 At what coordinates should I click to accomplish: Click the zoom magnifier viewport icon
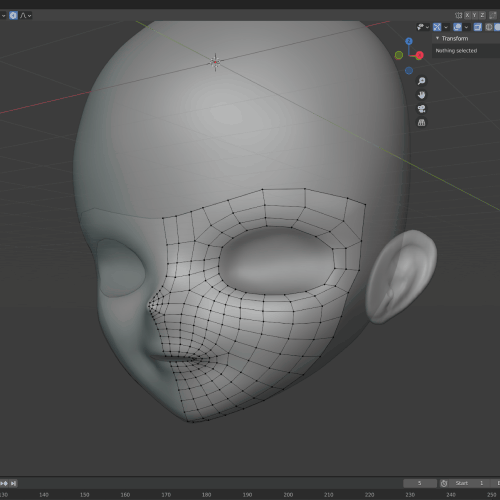pyautogui.click(x=422, y=81)
